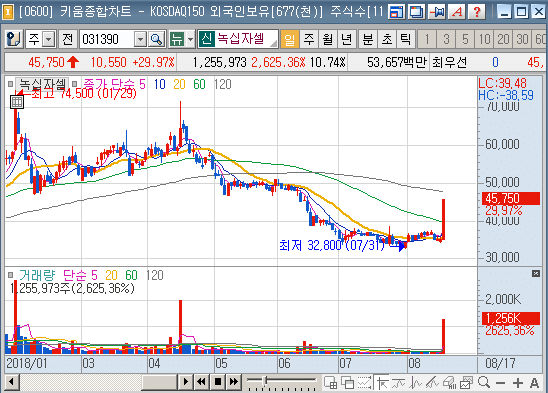Click the red A font icon in title bar
This screenshot has height=393, width=548.
click(456, 12)
